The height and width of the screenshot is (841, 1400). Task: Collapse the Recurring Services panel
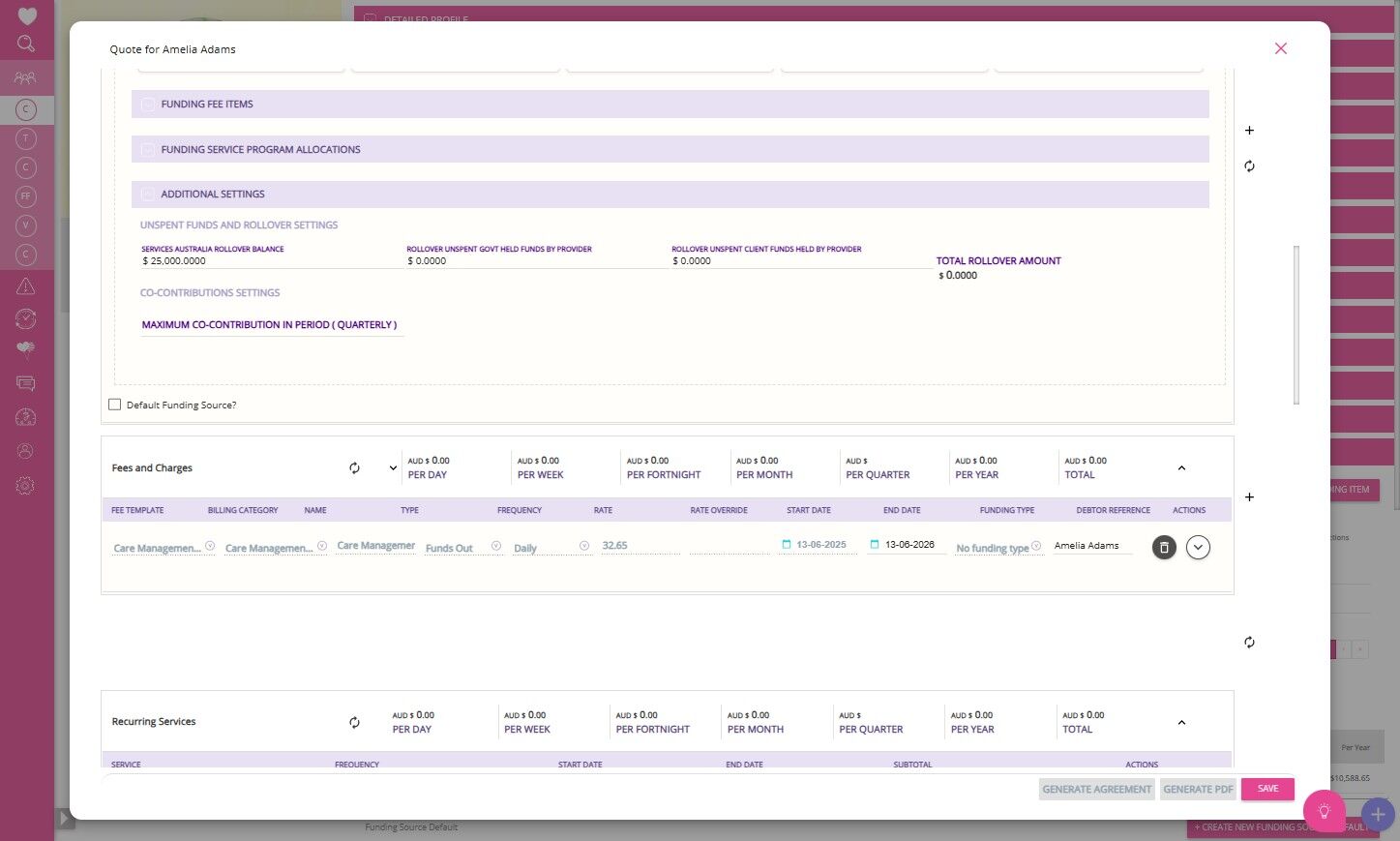coord(1181,723)
